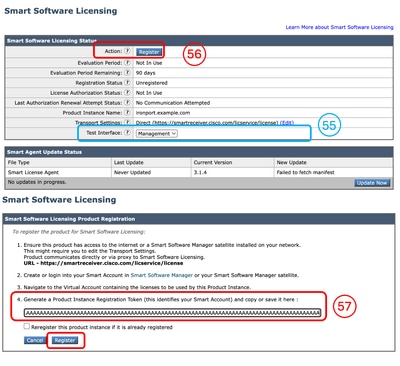400x366 pixels.
Task: Click the registration token input field
Action: [172, 313]
